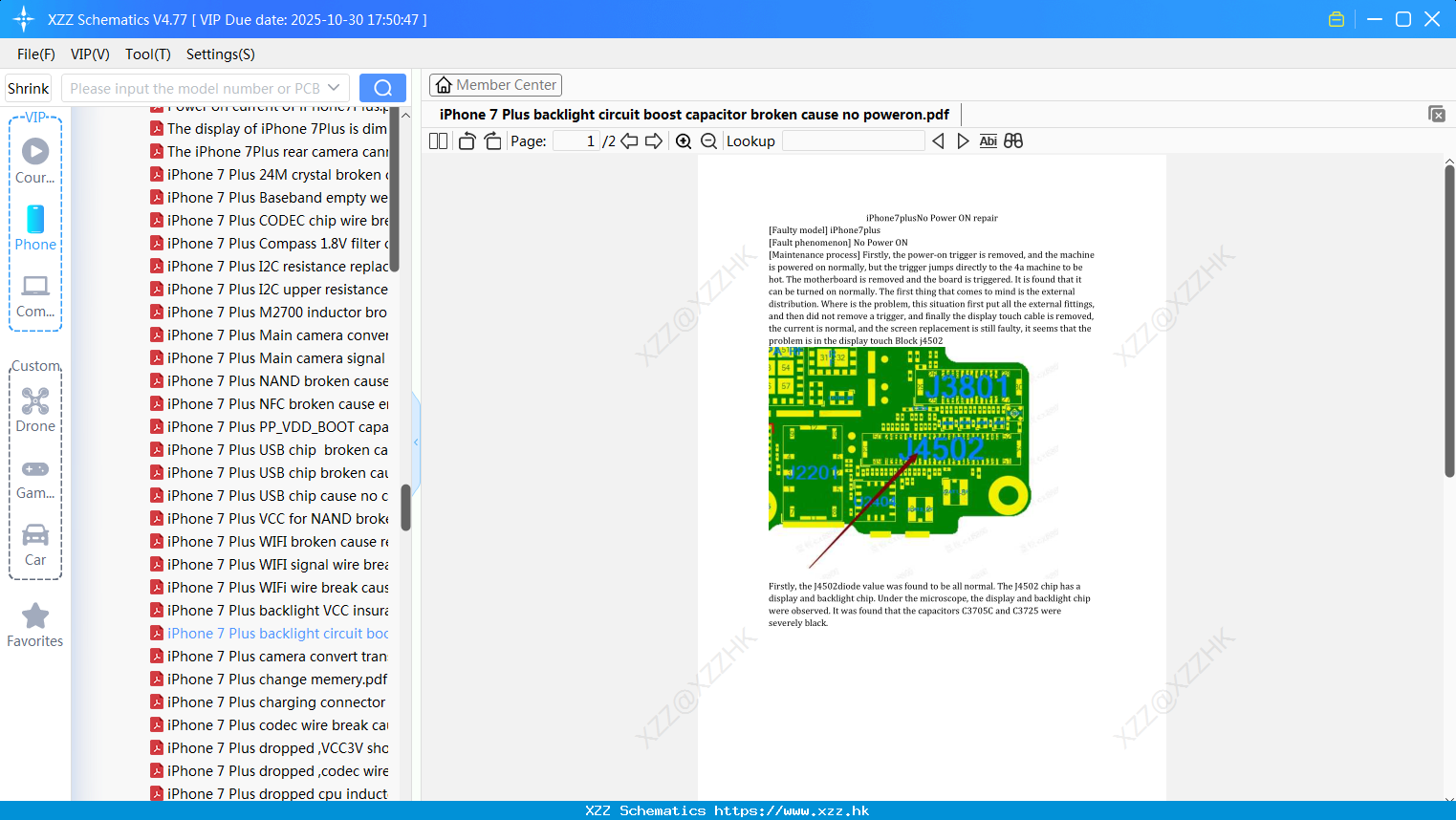The image size is (1456, 820).
Task: Open iPhone 7 Plus I2C upper resistance file
Action: tap(269, 290)
